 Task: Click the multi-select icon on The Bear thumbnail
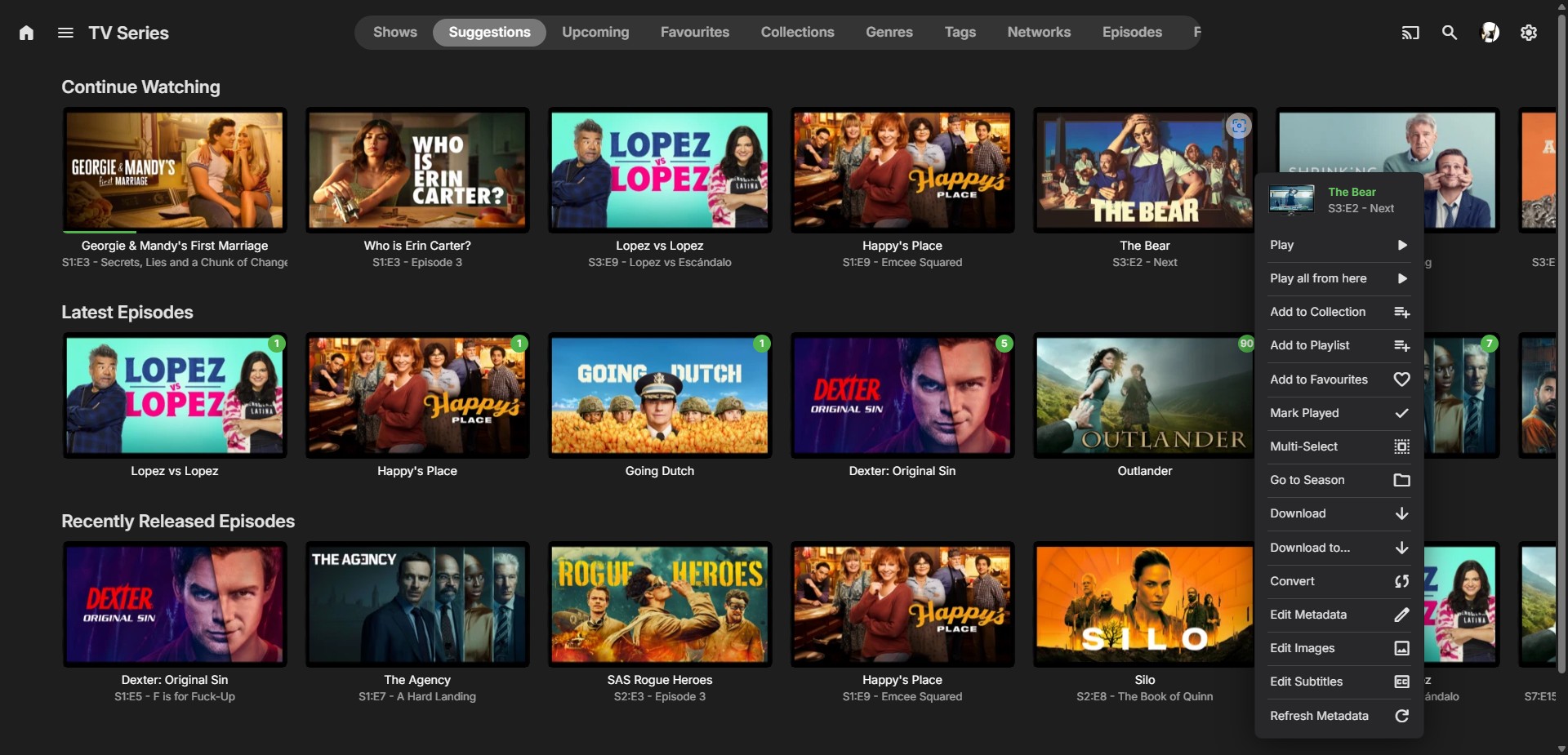coord(1239,126)
